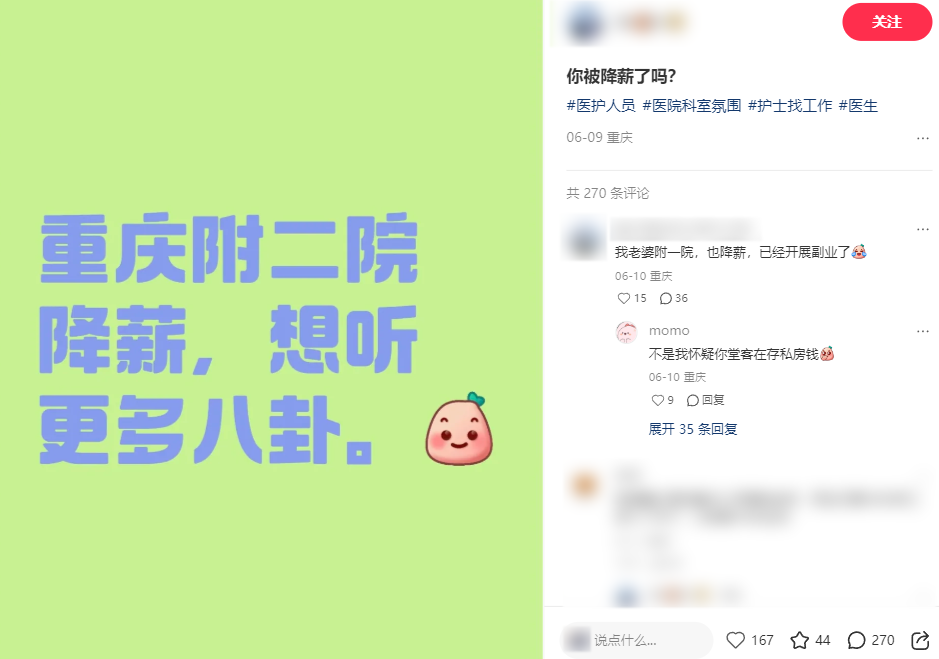939x659 pixels.
Task: Focus the 说点什么 comment input box
Action: point(637,640)
